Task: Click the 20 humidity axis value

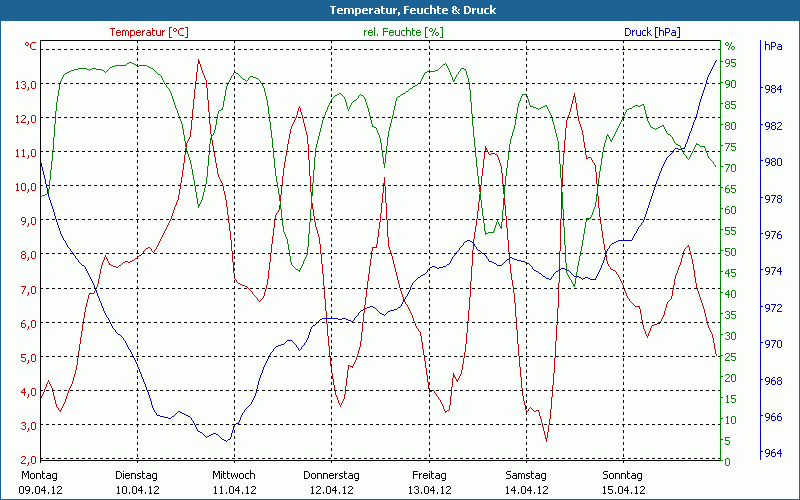Action: coord(731,378)
